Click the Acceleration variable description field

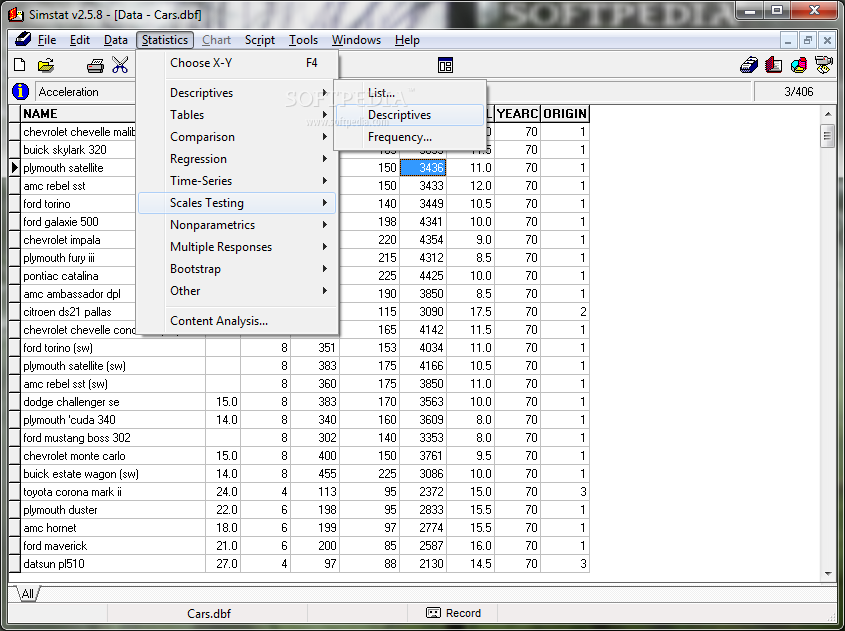tap(86, 92)
